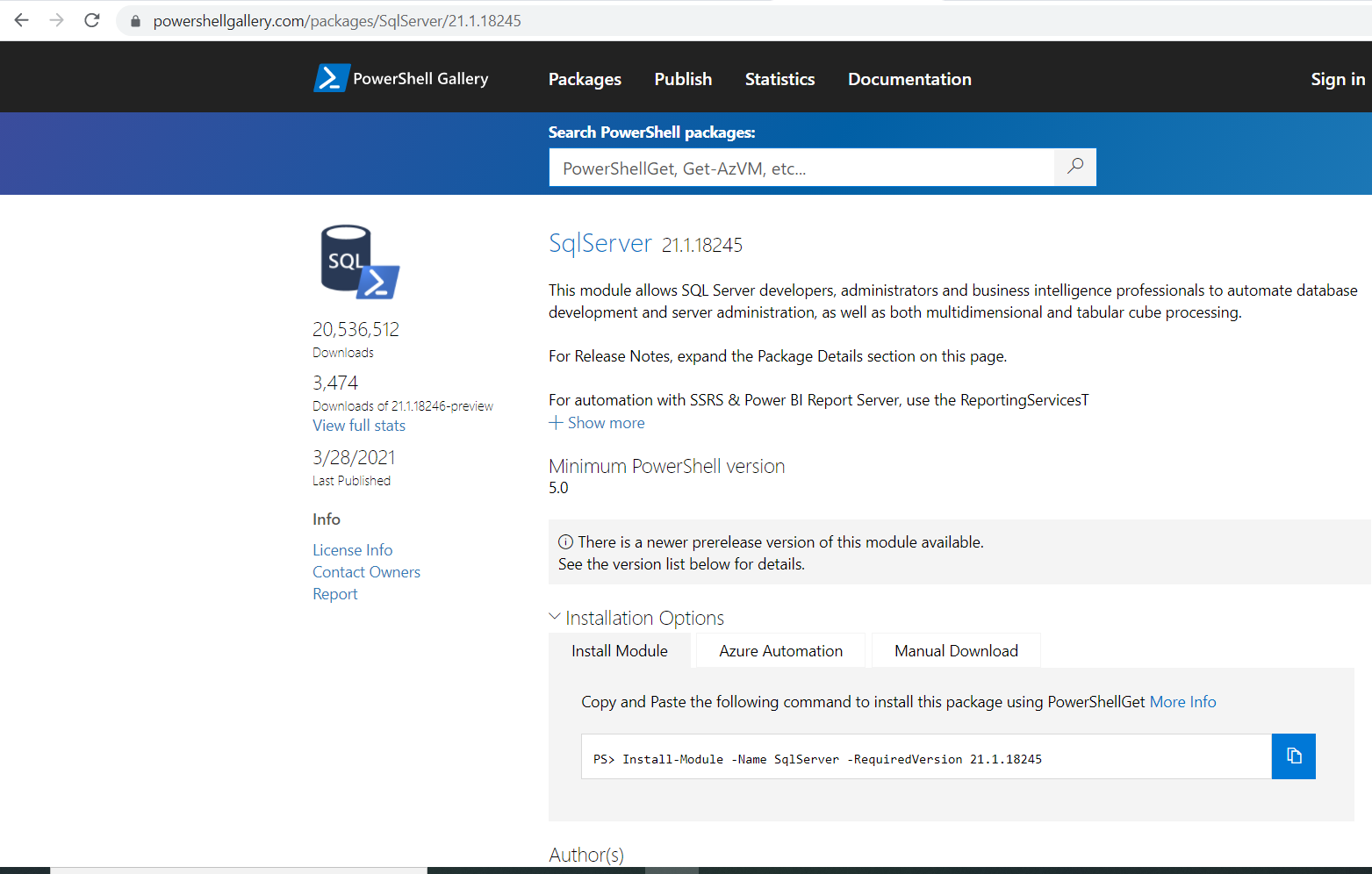This screenshot has height=874, width=1372.
Task: Click the Minimum PowerShell version heading
Action: pos(666,466)
